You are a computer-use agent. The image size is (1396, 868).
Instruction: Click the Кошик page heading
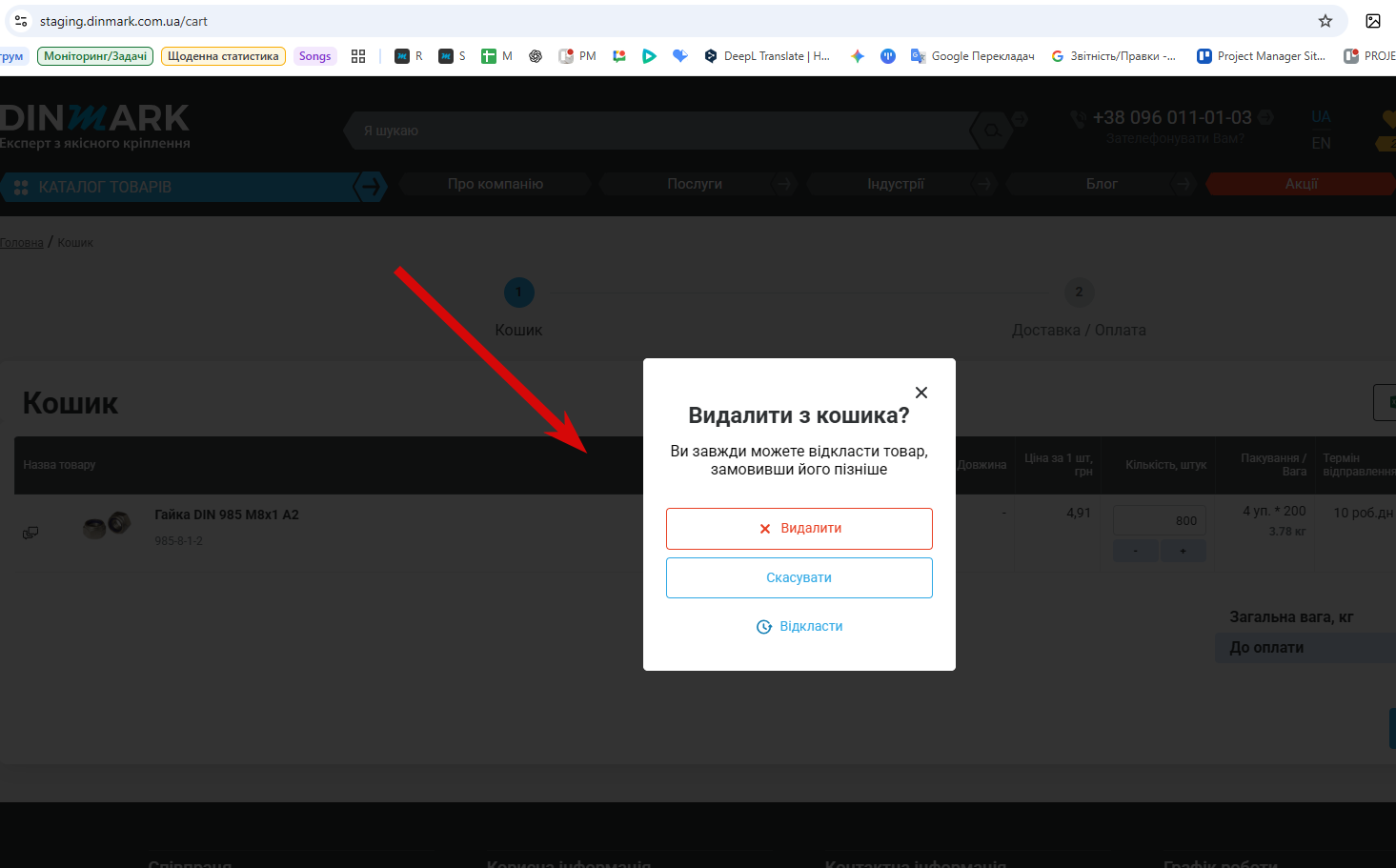tap(71, 403)
